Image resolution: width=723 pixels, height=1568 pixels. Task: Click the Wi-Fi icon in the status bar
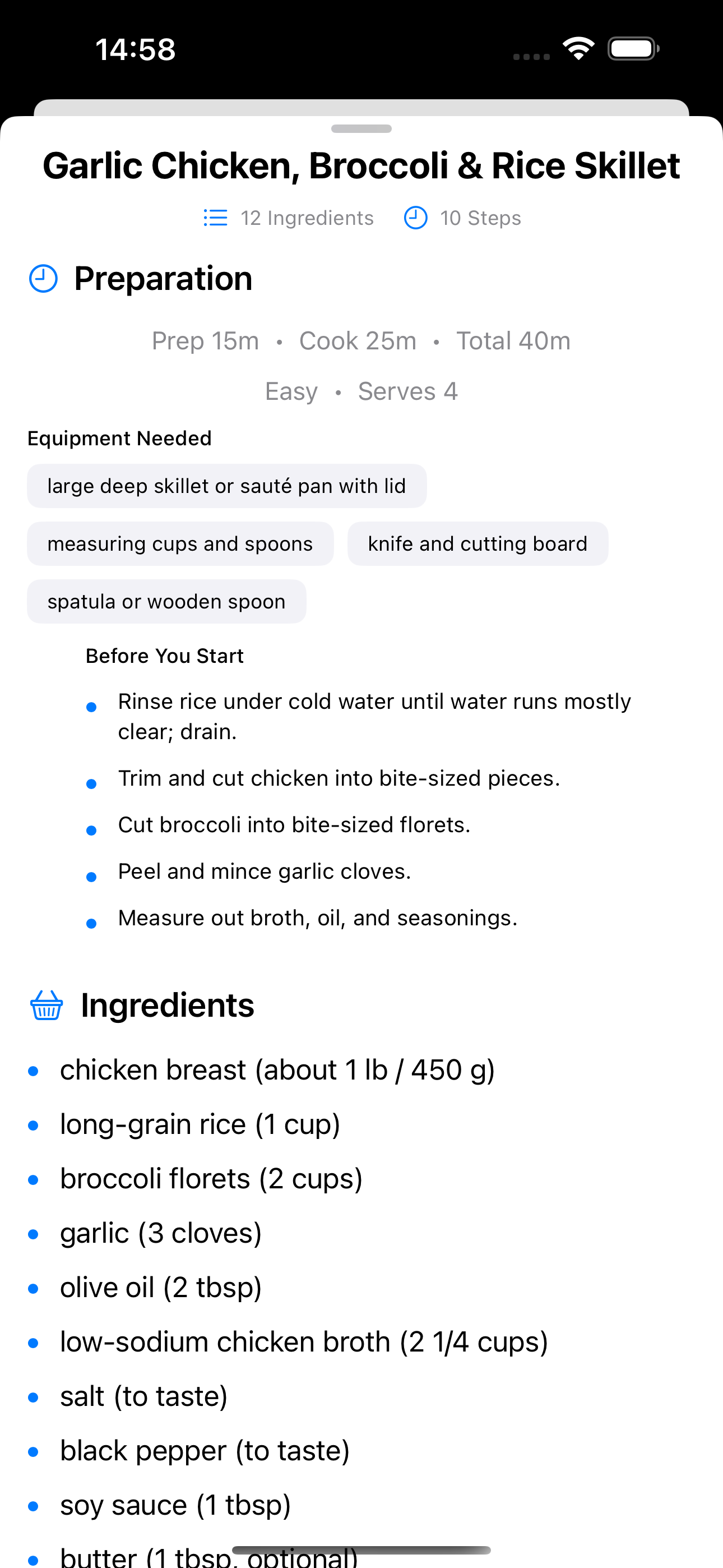(x=578, y=48)
